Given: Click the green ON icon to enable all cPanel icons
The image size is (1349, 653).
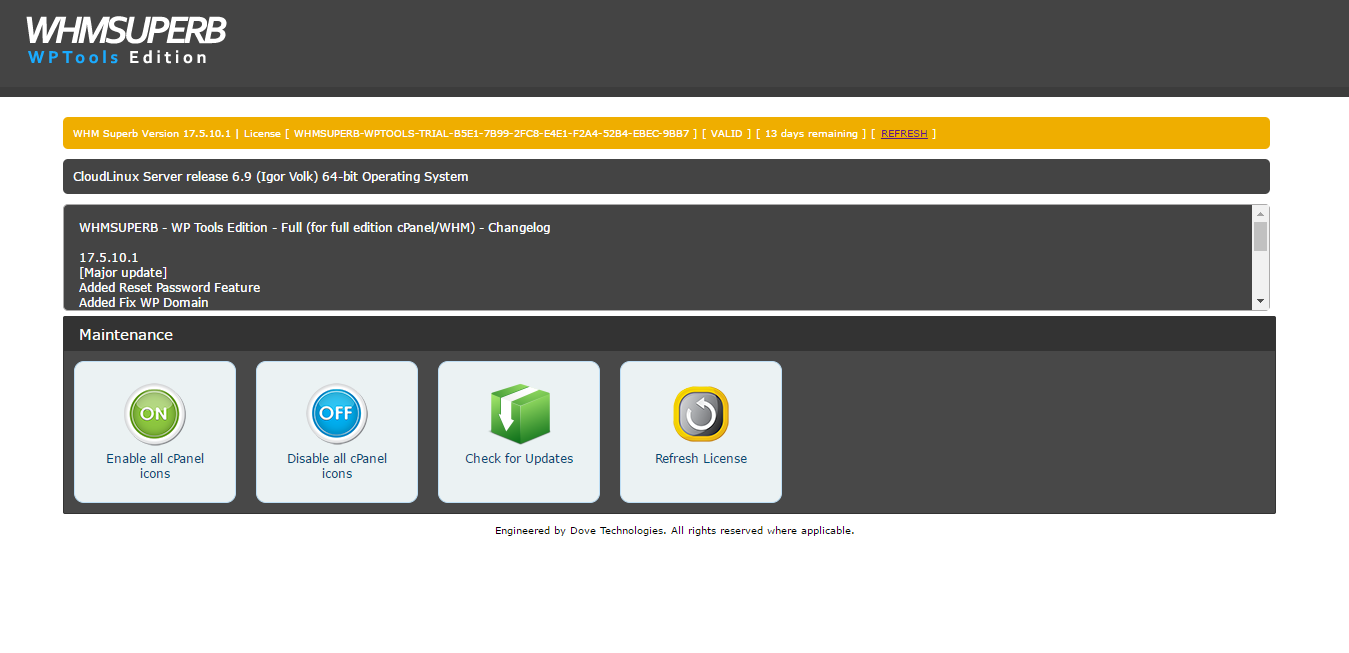Looking at the screenshot, I should (155, 414).
